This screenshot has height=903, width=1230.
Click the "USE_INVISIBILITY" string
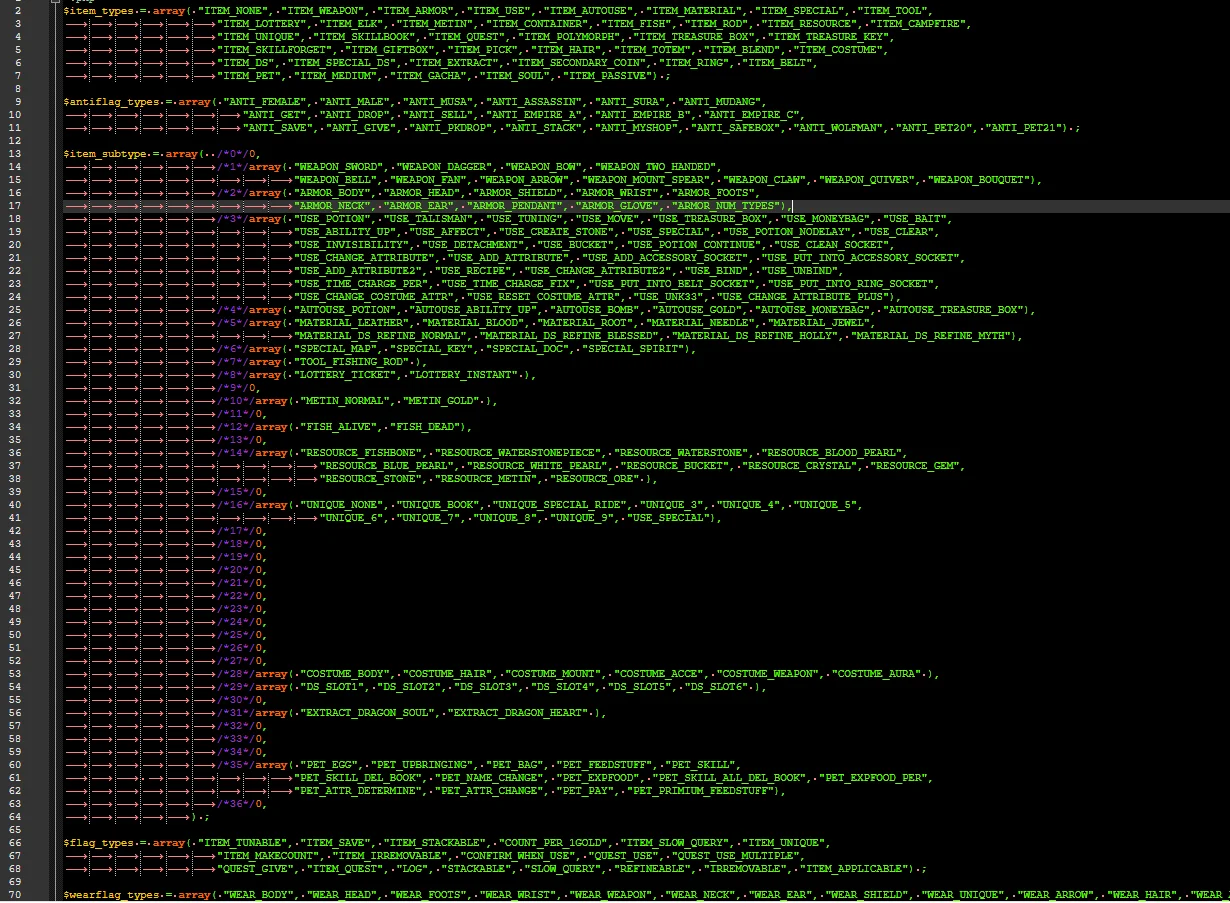pyautogui.click(x=352, y=244)
